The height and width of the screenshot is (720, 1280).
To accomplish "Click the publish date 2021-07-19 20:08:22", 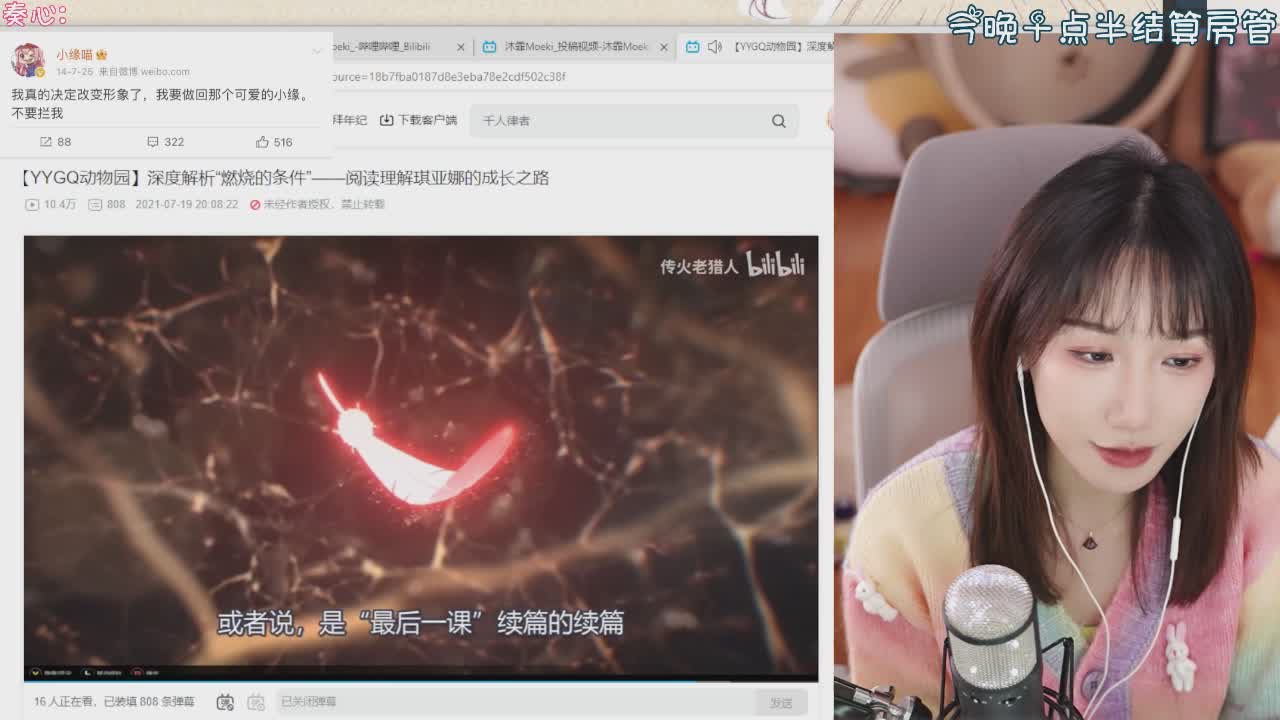I will pyautogui.click(x=186, y=204).
